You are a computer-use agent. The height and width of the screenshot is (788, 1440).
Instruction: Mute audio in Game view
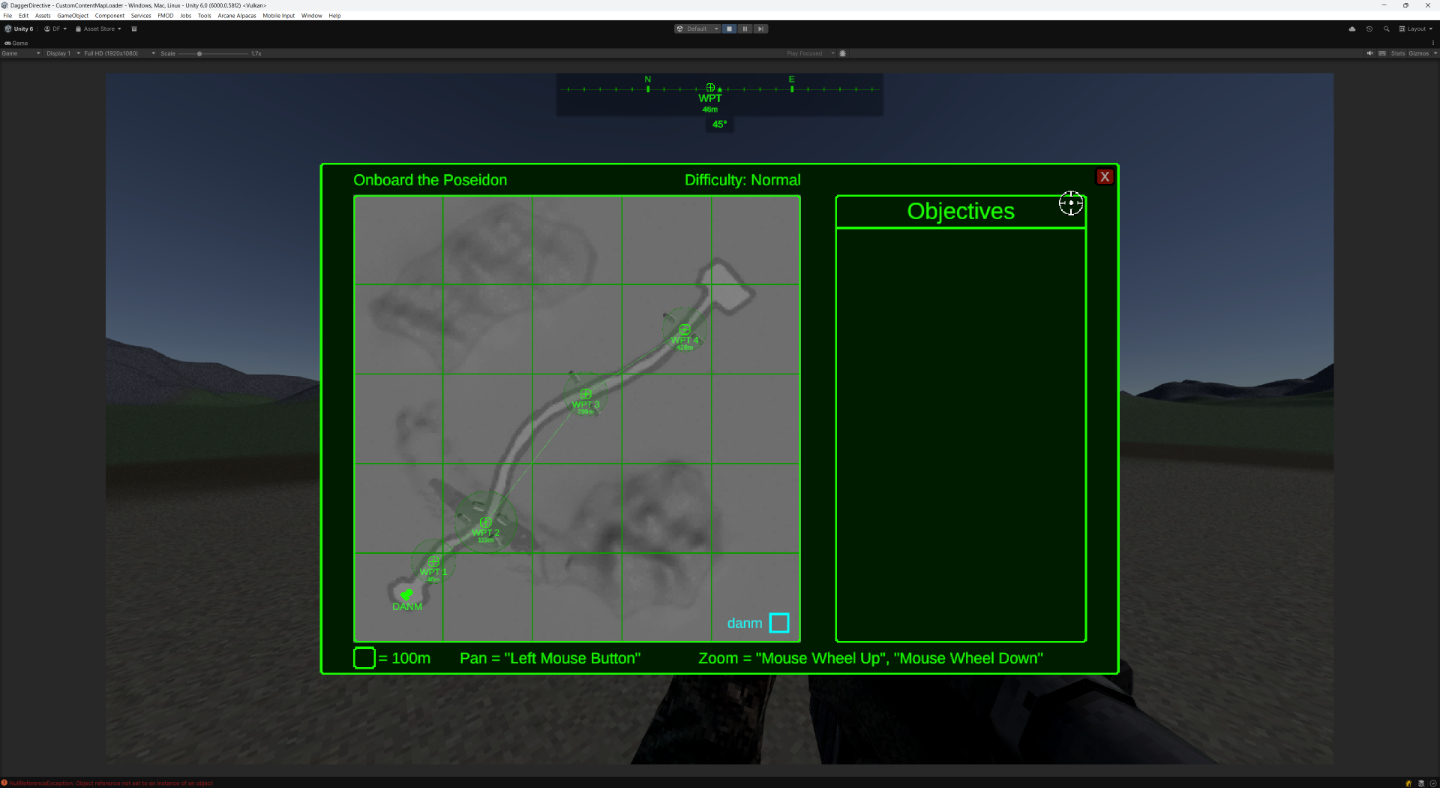pyautogui.click(x=1370, y=53)
